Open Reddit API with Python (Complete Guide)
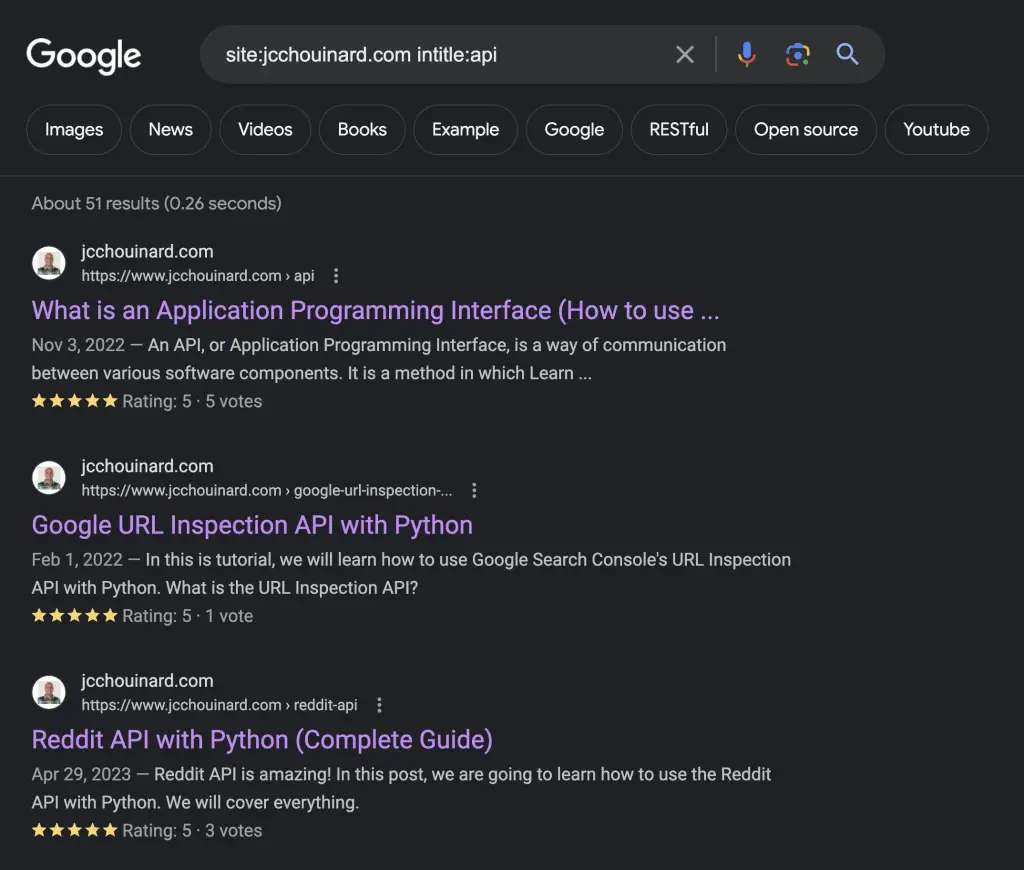Viewport: 1024px width, 870px height. point(262,740)
